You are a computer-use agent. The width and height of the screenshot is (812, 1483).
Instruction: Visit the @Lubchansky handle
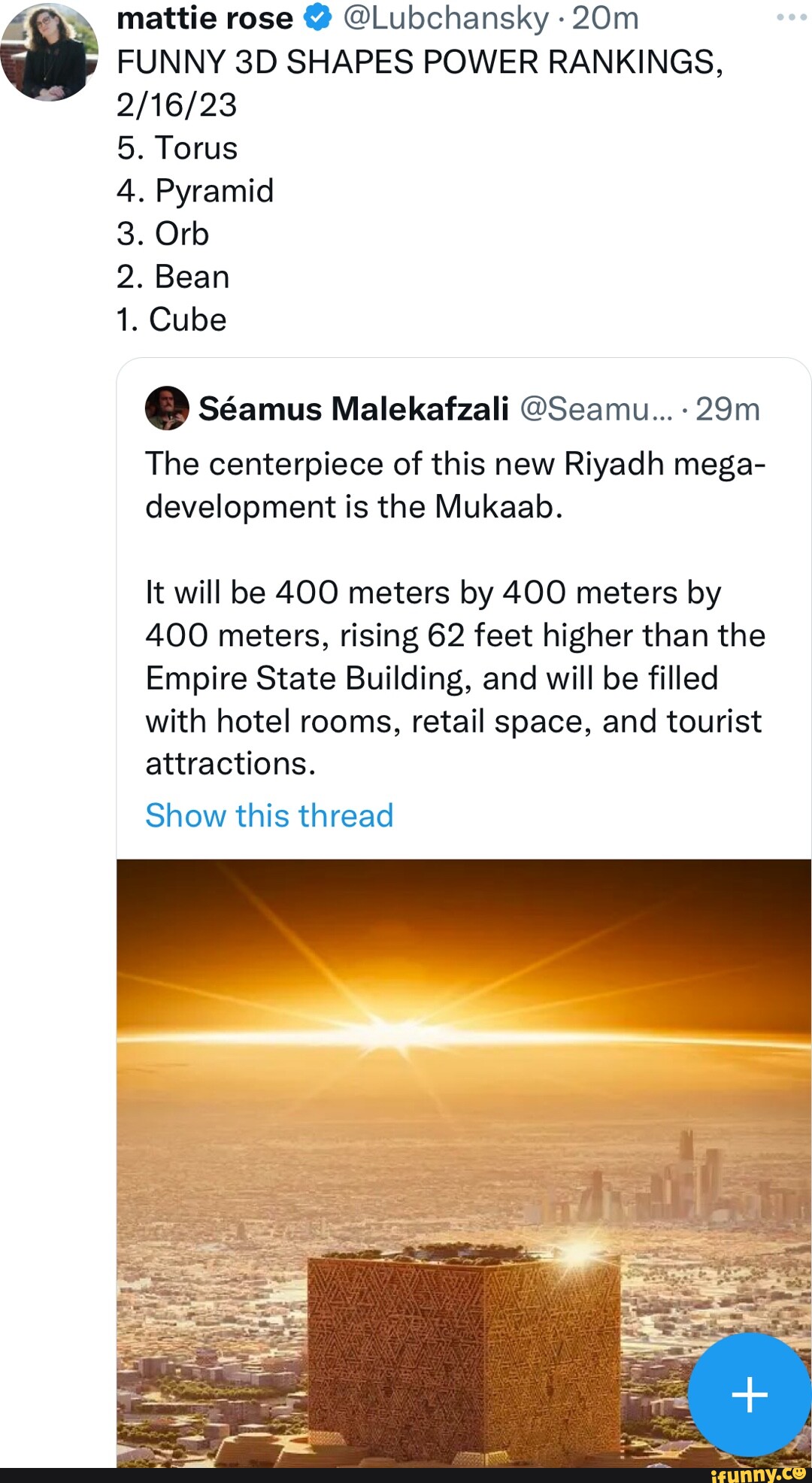(x=446, y=18)
